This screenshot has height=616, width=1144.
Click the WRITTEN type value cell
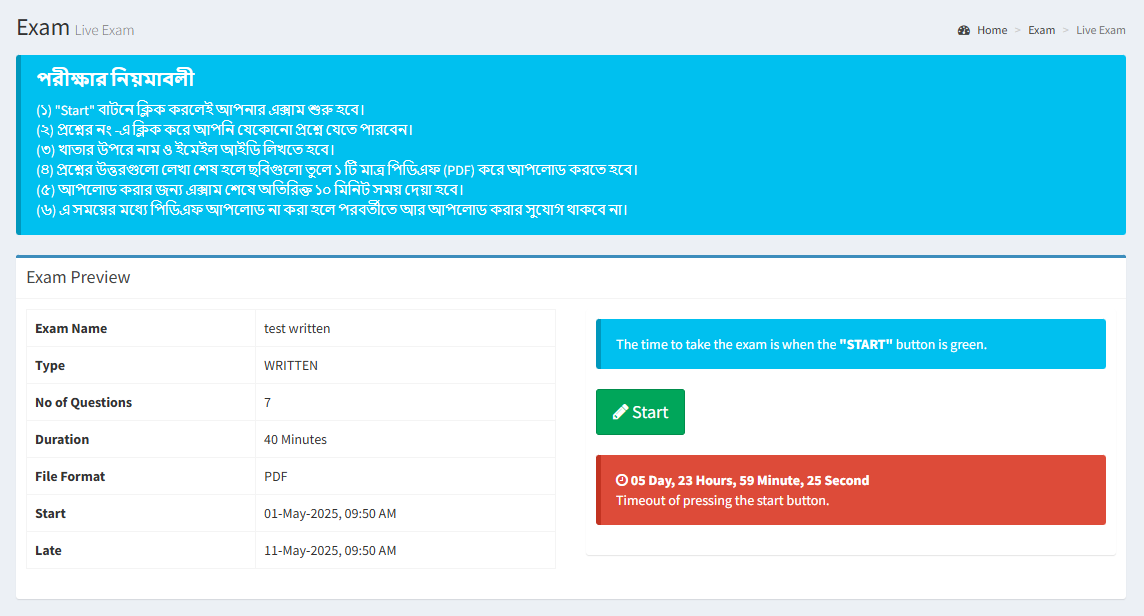click(x=291, y=365)
